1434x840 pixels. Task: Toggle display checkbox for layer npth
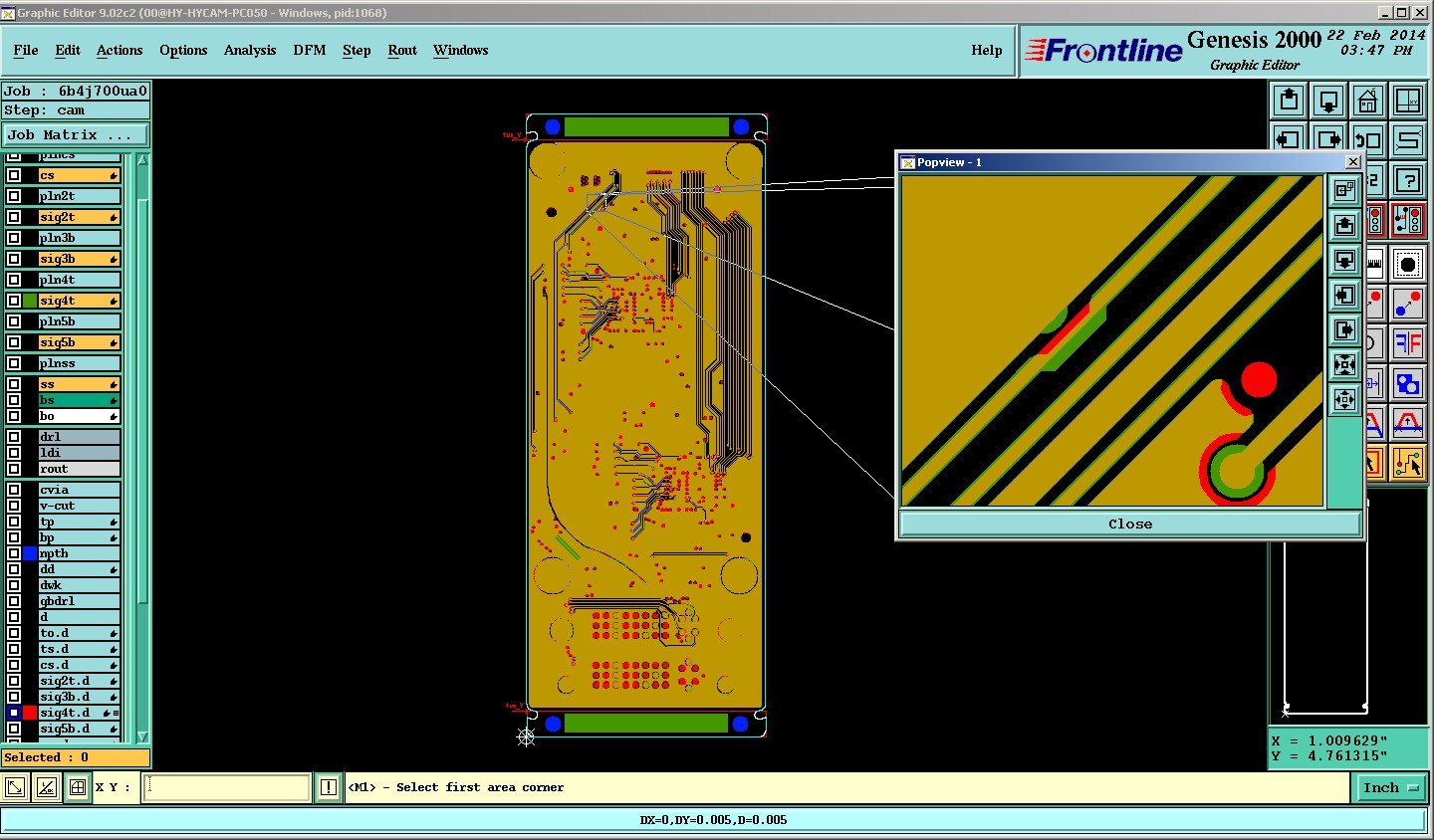point(14,553)
